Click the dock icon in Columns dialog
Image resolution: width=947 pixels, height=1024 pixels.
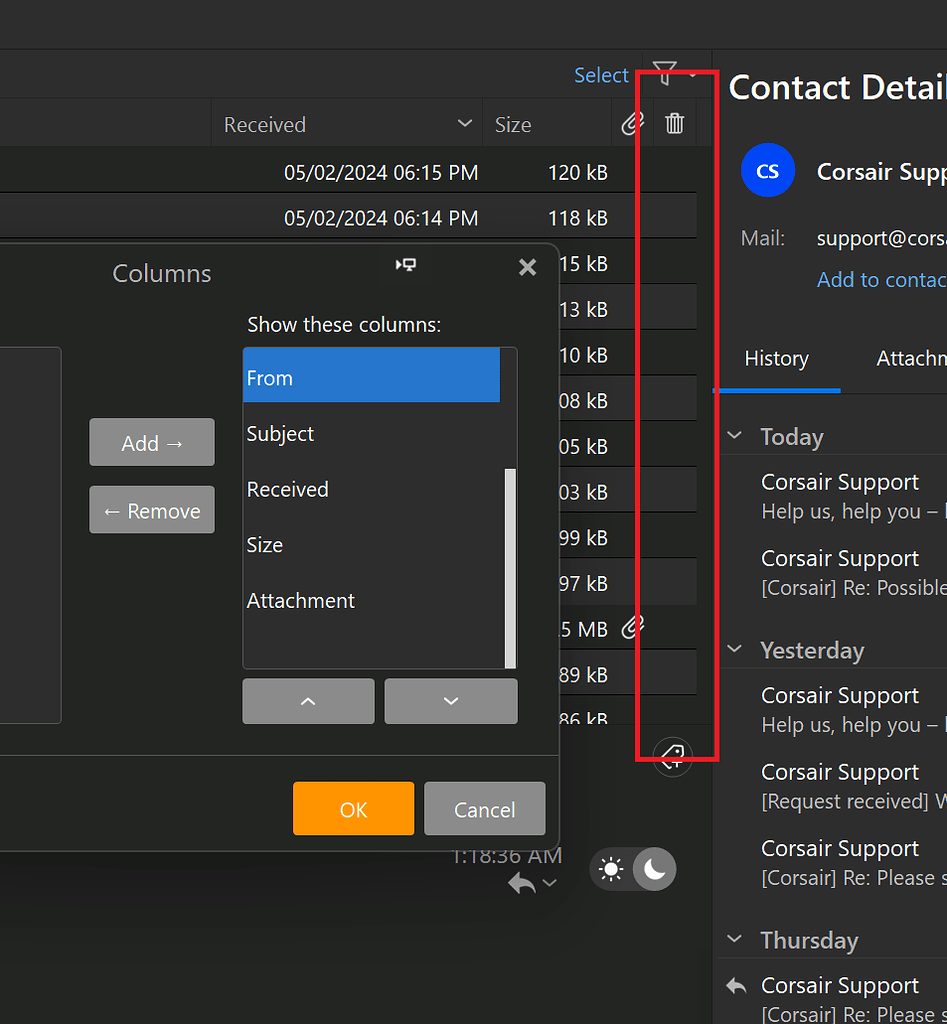pyautogui.click(x=406, y=265)
